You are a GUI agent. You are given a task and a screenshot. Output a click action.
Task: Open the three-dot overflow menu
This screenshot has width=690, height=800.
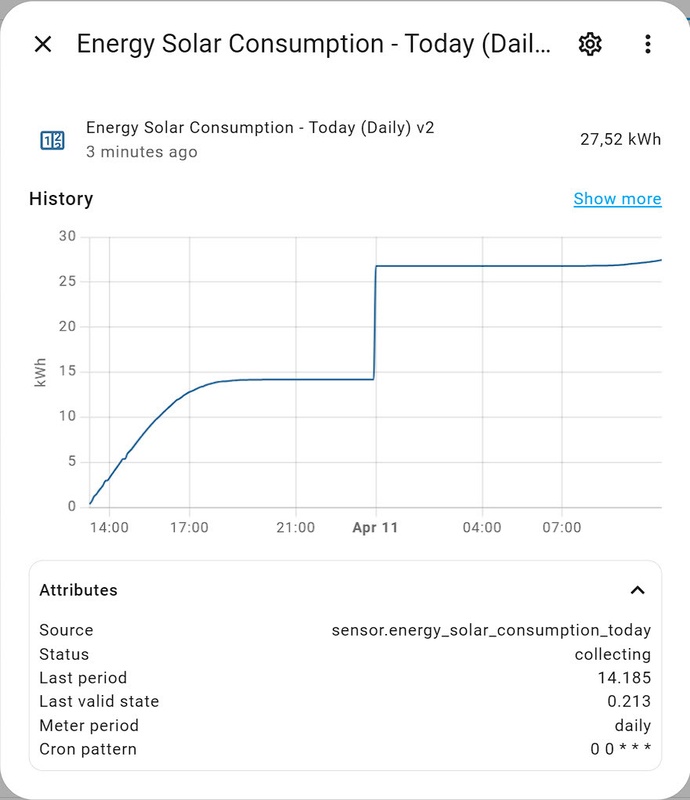648,44
